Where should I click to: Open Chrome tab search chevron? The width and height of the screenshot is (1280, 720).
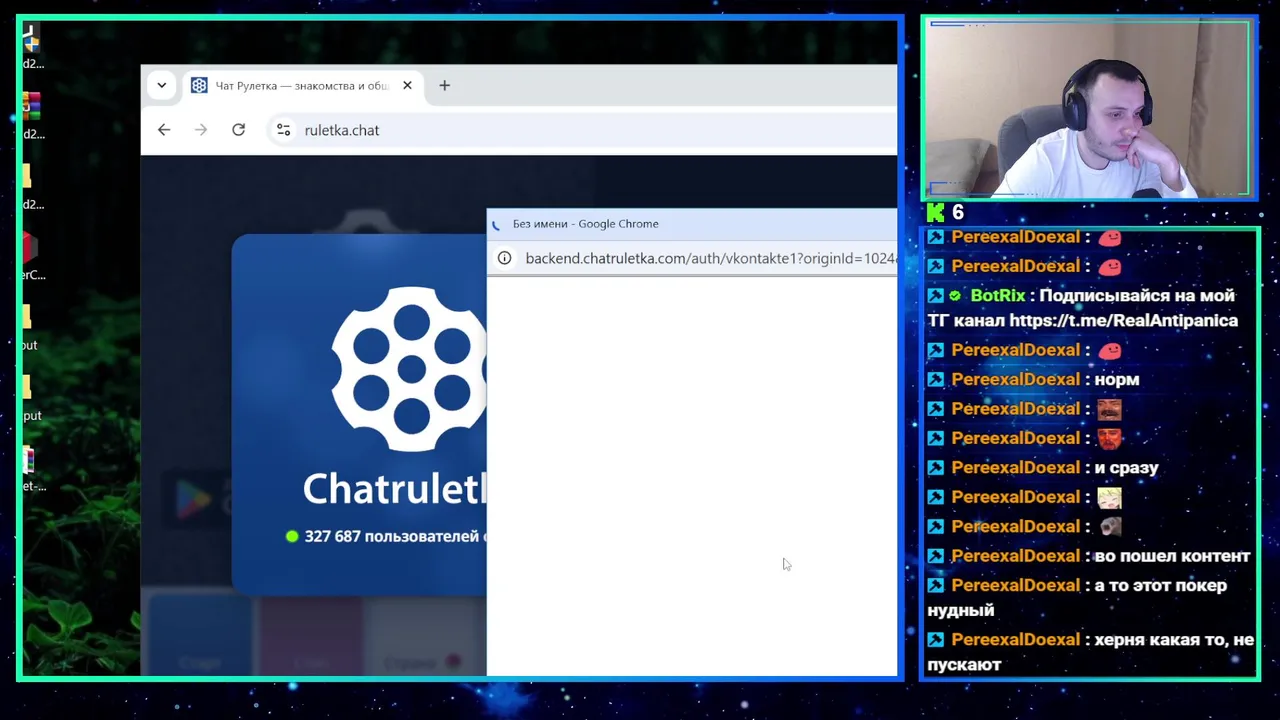161,85
